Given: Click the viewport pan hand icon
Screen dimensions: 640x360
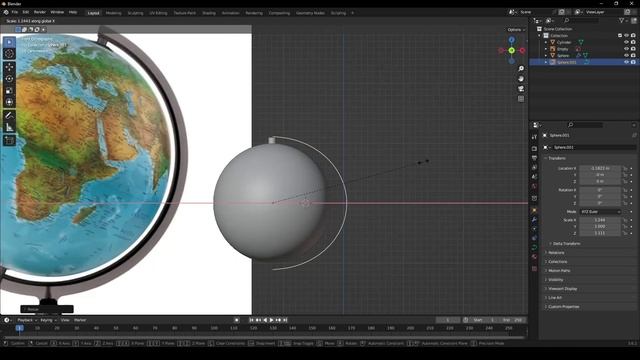Looking at the screenshot, I should (521, 79).
